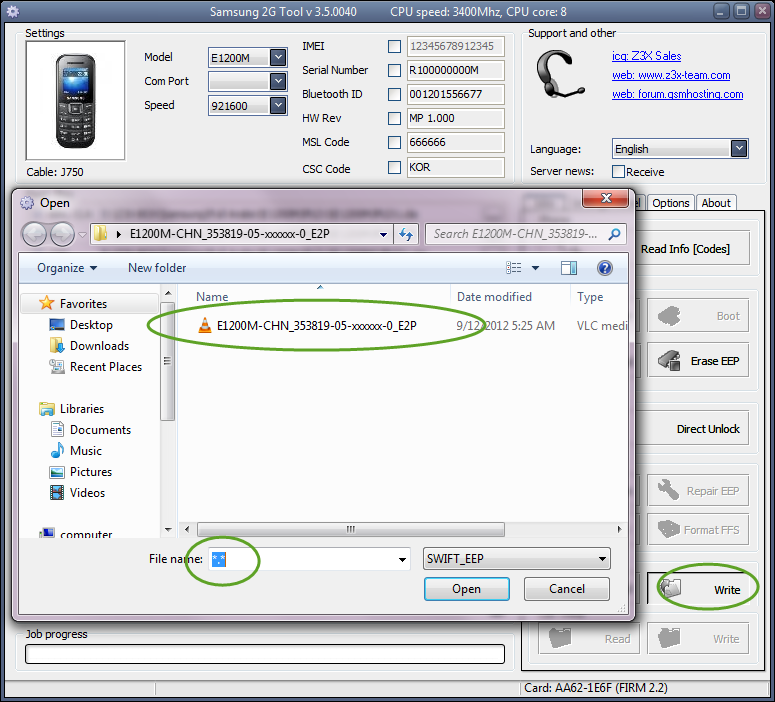Click the Direct Unlock button

click(693, 429)
